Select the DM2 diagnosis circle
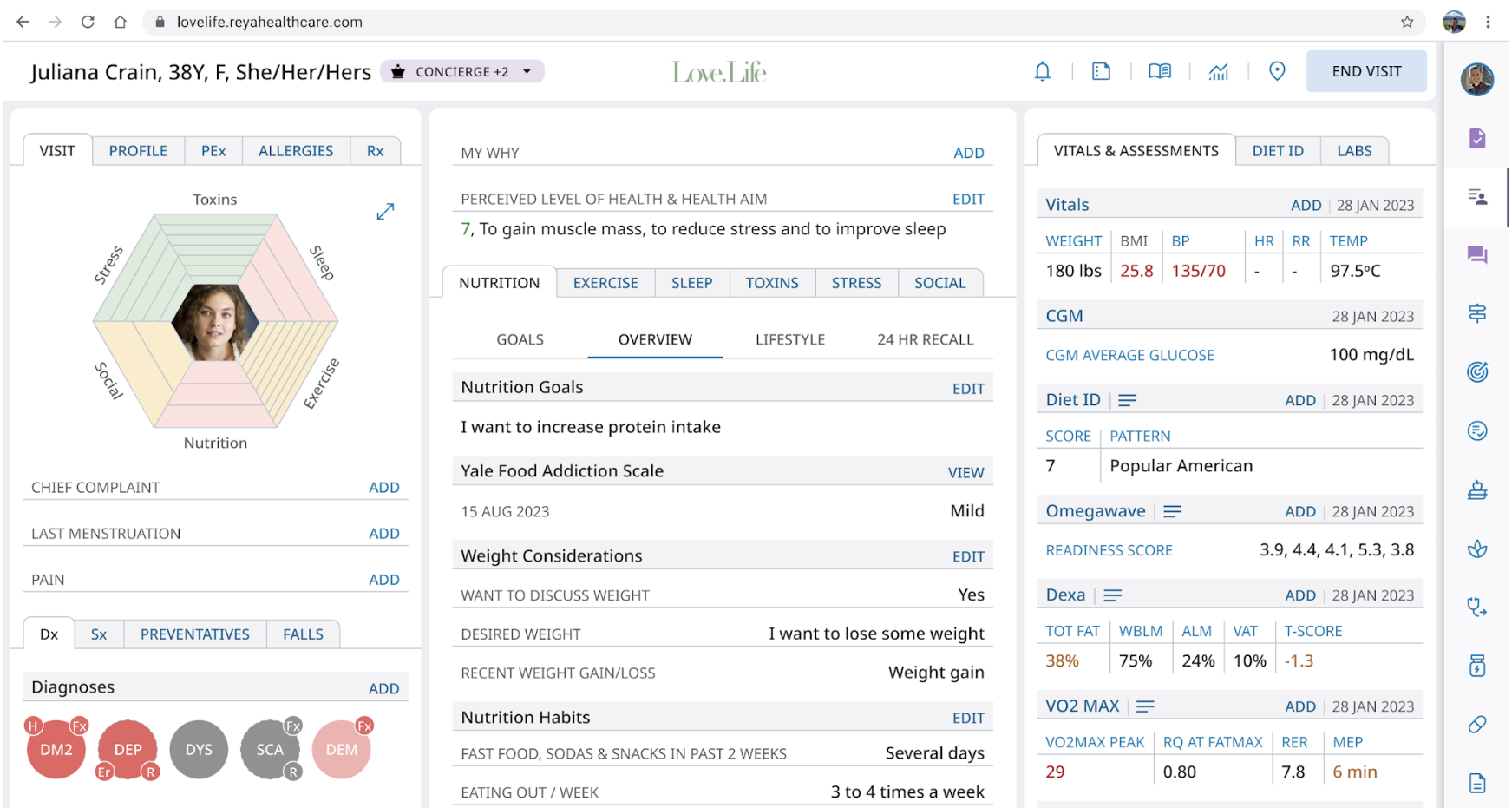Image resolution: width=1512 pixels, height=808 pixels. pos(56,750)
